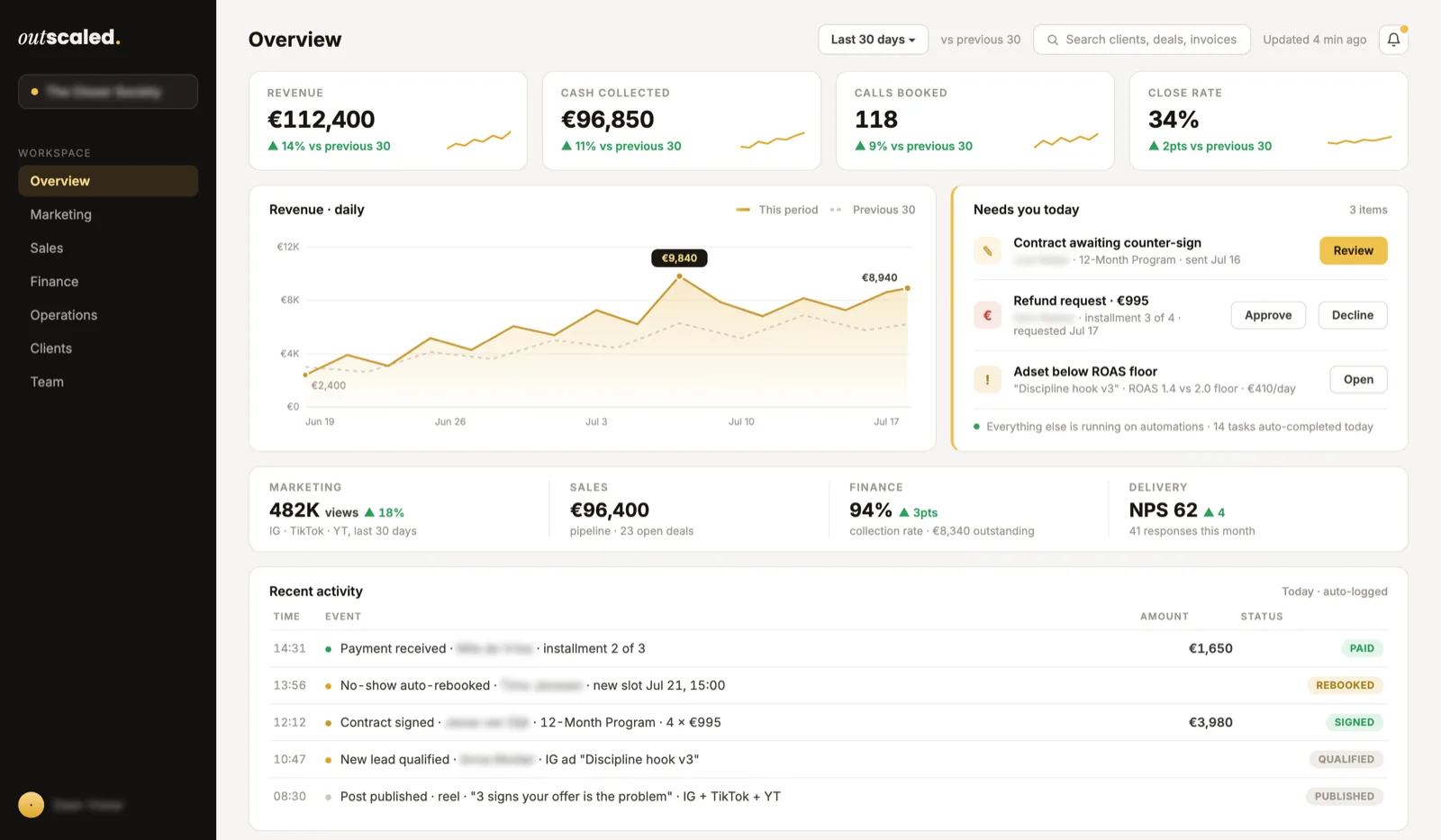This screenshot has height=840, width=1441.
Task: Click the 14:31 Payment received row
Action: pyautogui.click(x=829, y=648)
